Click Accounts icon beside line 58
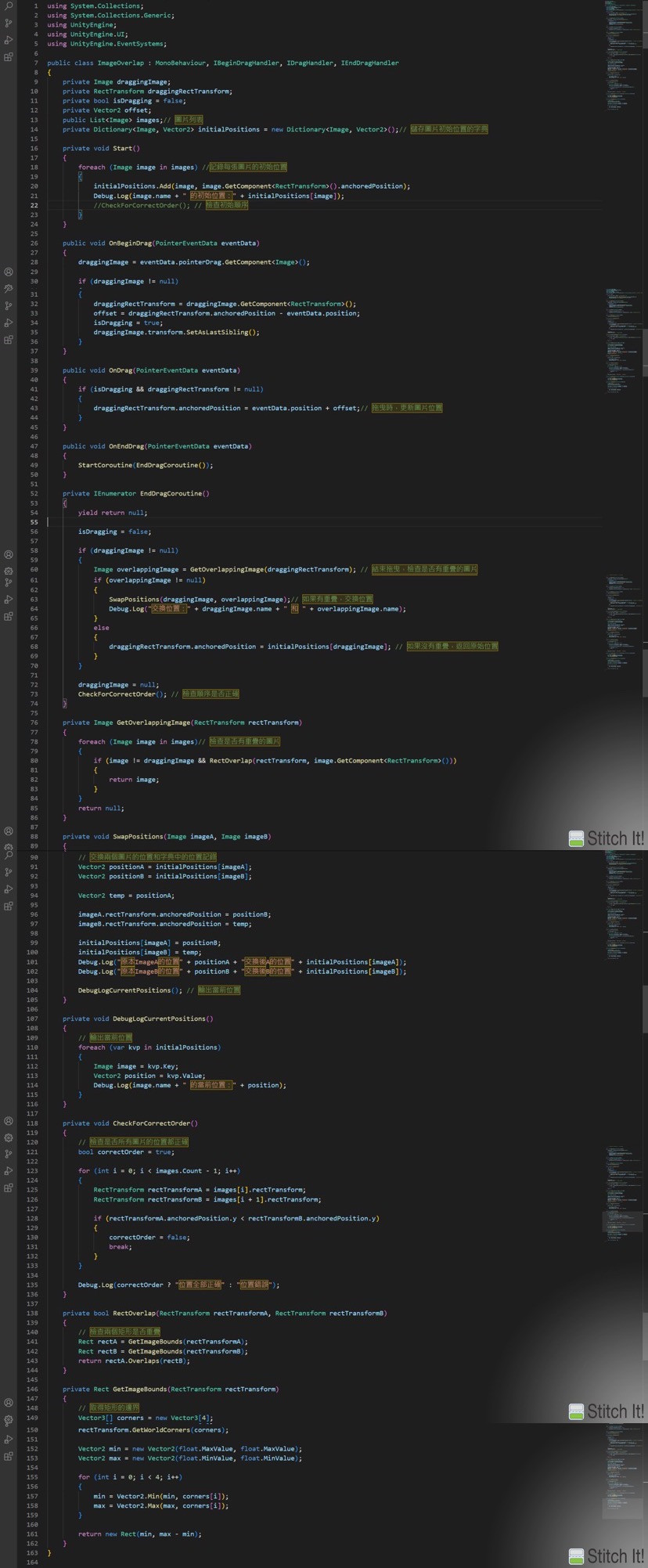648x1568 pixels. tap(9, 555)
